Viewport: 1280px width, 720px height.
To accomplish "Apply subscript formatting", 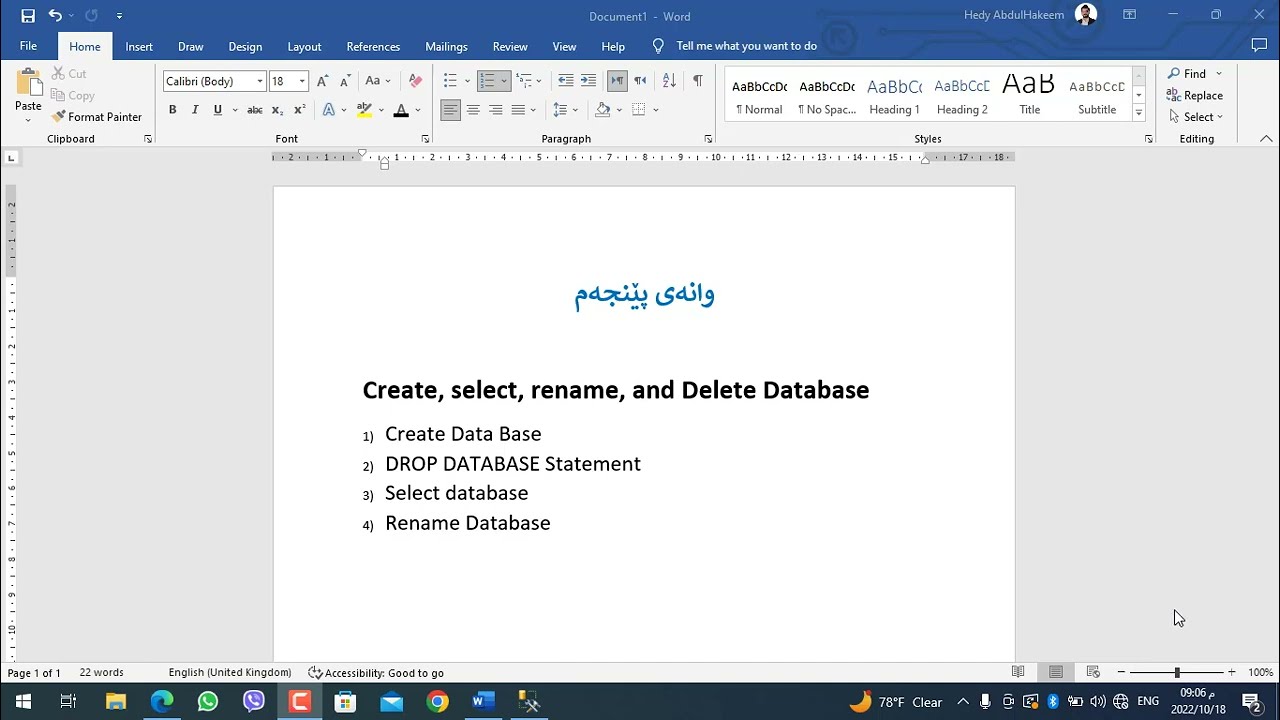I will (x=277, y=110).
